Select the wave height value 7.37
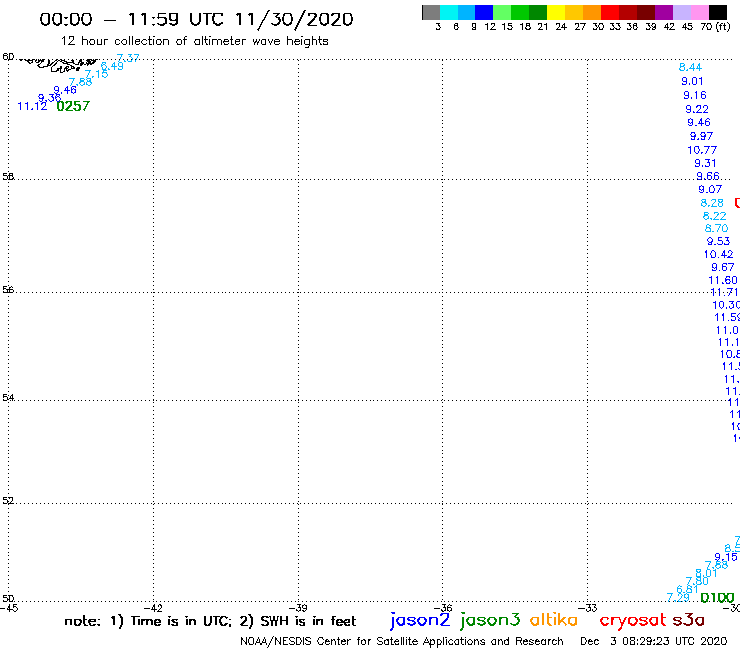740x650 pixels. pos(128,58)
